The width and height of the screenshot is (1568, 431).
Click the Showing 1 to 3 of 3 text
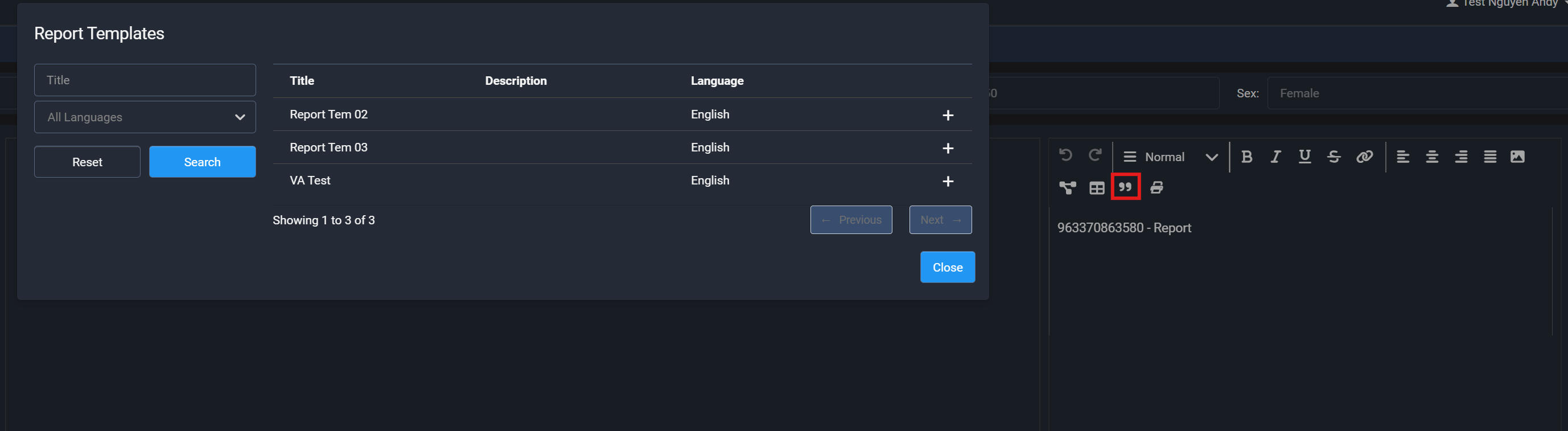tap(324, 220)
